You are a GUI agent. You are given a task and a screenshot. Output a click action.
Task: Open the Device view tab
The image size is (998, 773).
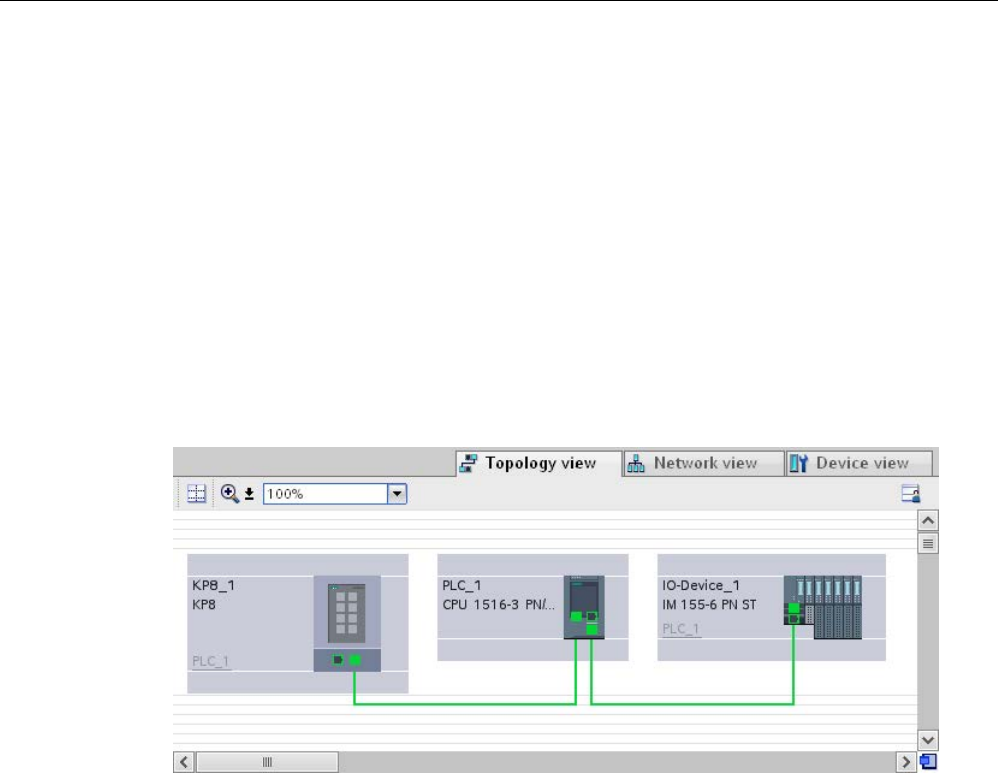coord(859,464)
